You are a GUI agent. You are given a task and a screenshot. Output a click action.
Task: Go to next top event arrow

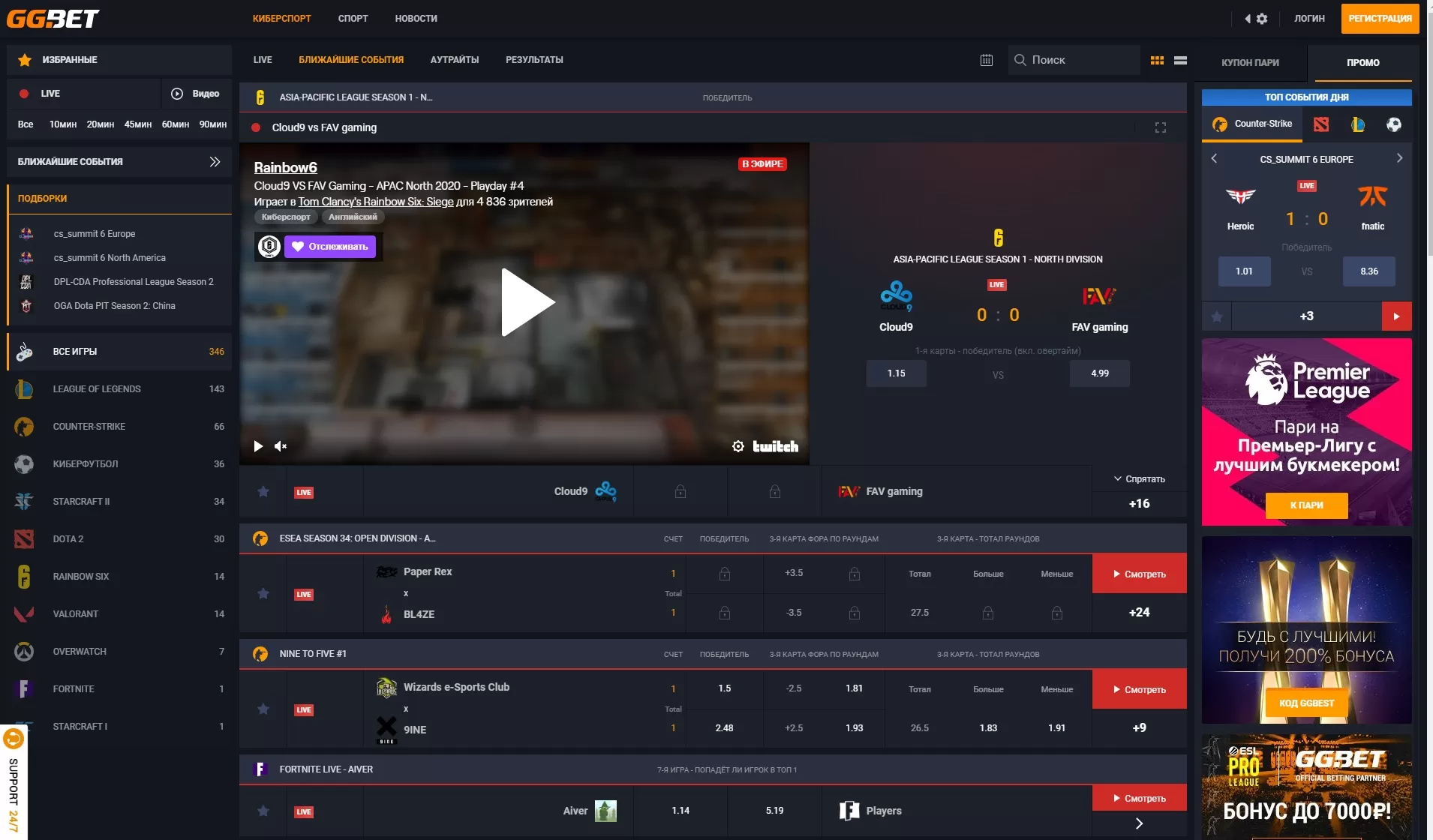tap(1398, 159)
